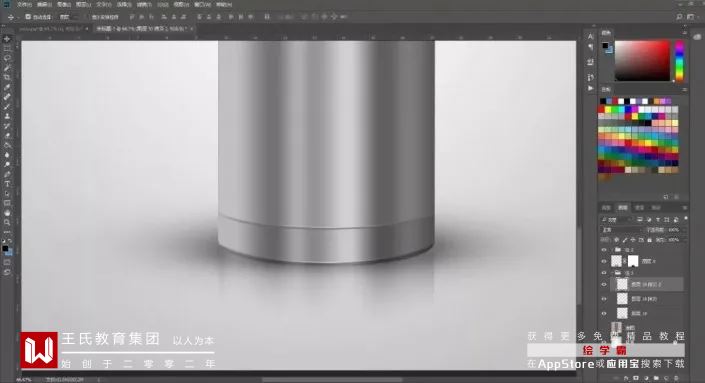This screenshot has width=705, height=383.
Task: Toggle the lock image pixels brush icon
Action: [625, 240]
